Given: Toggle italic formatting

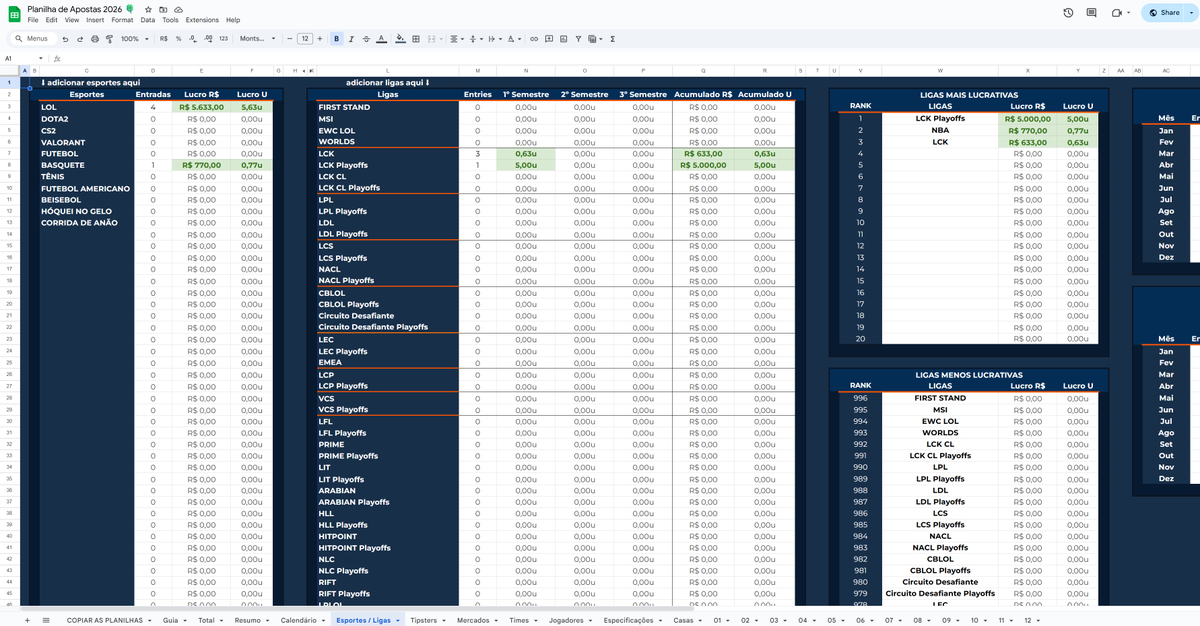Looking at the screenshot, I should click(x=351, y=39).
